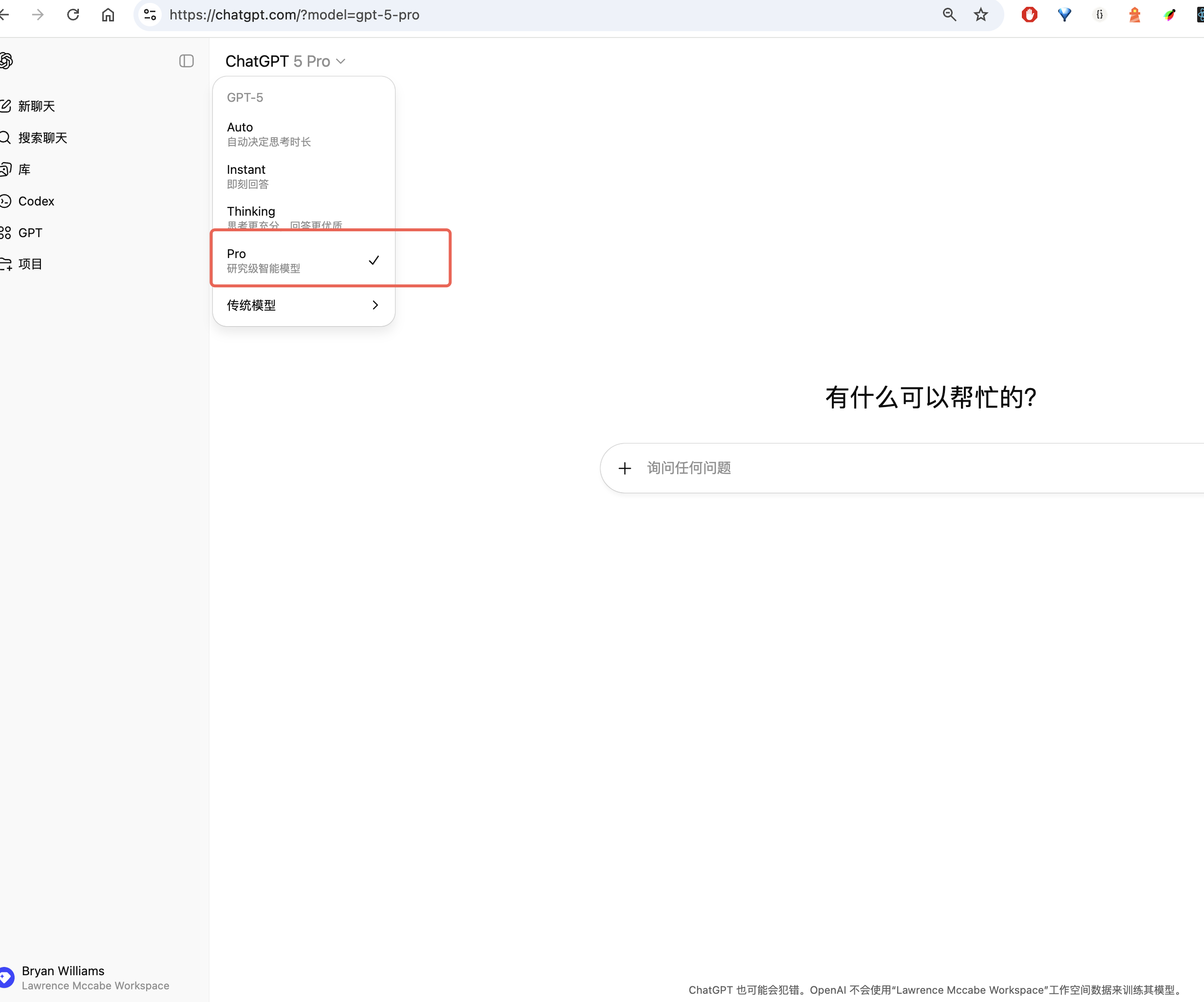
Task: Start a 新聊天 new chat
Action: (36, 106)
